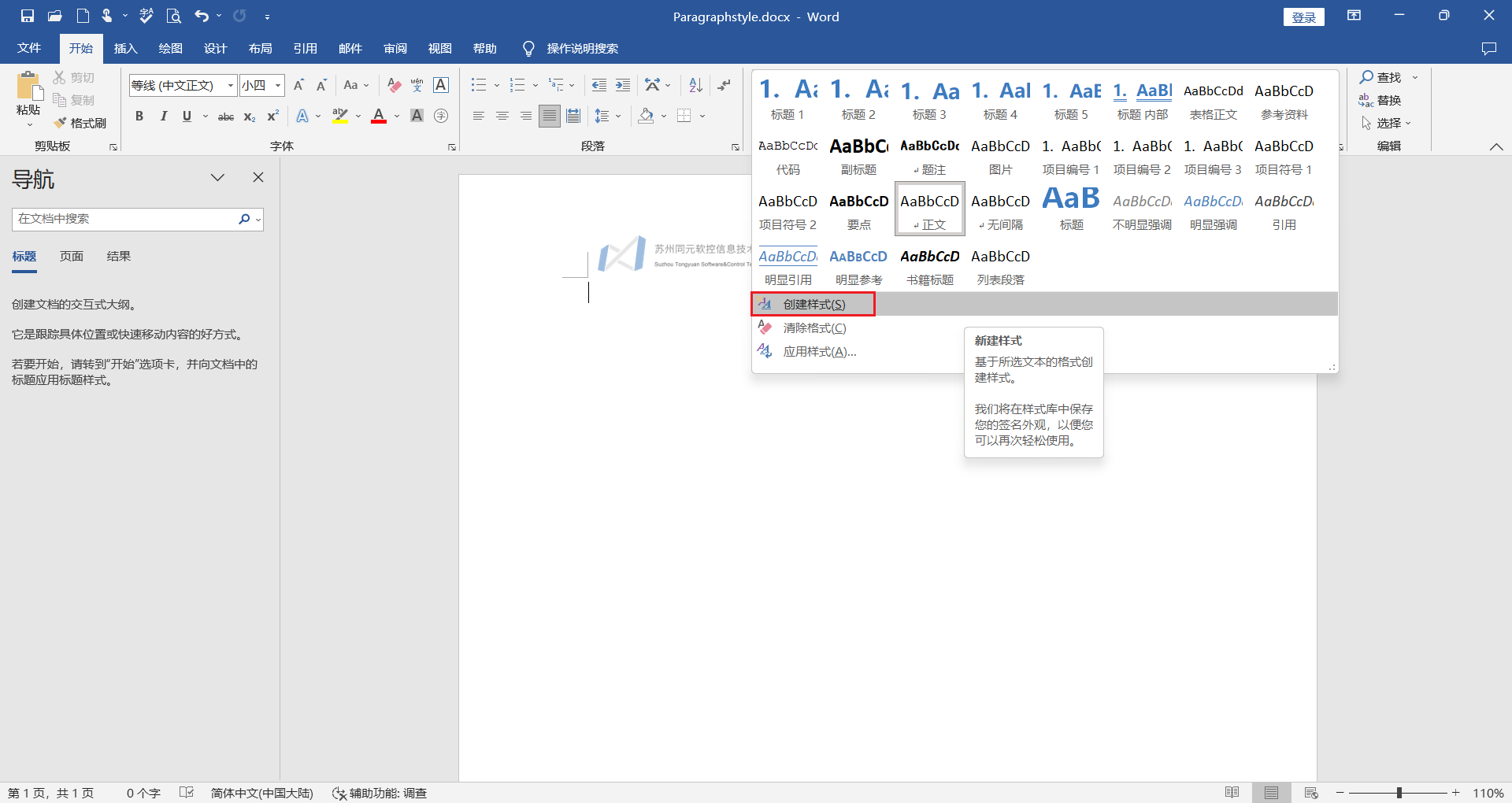
Task: Click the navigation search field (在文档中搜索)
Action: tap(126, 219)
